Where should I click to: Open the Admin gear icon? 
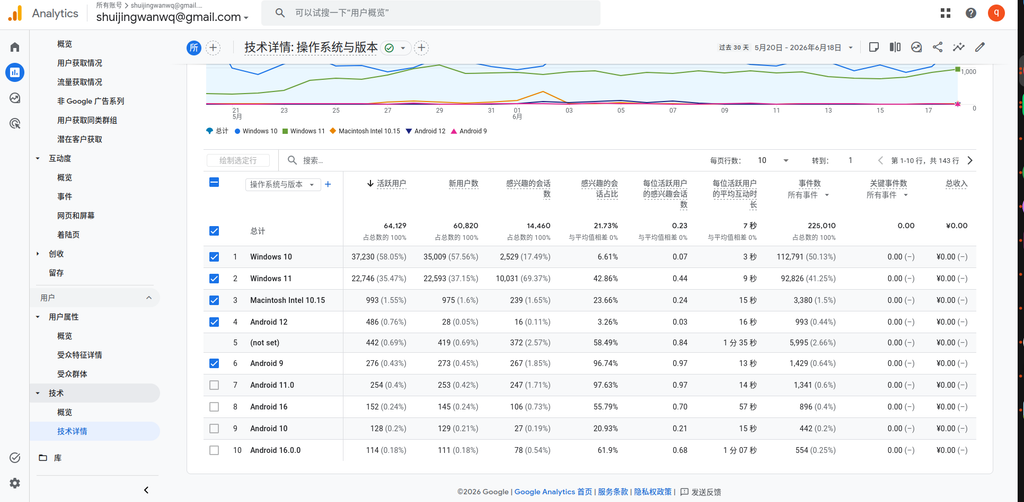(x=14, y=483)
